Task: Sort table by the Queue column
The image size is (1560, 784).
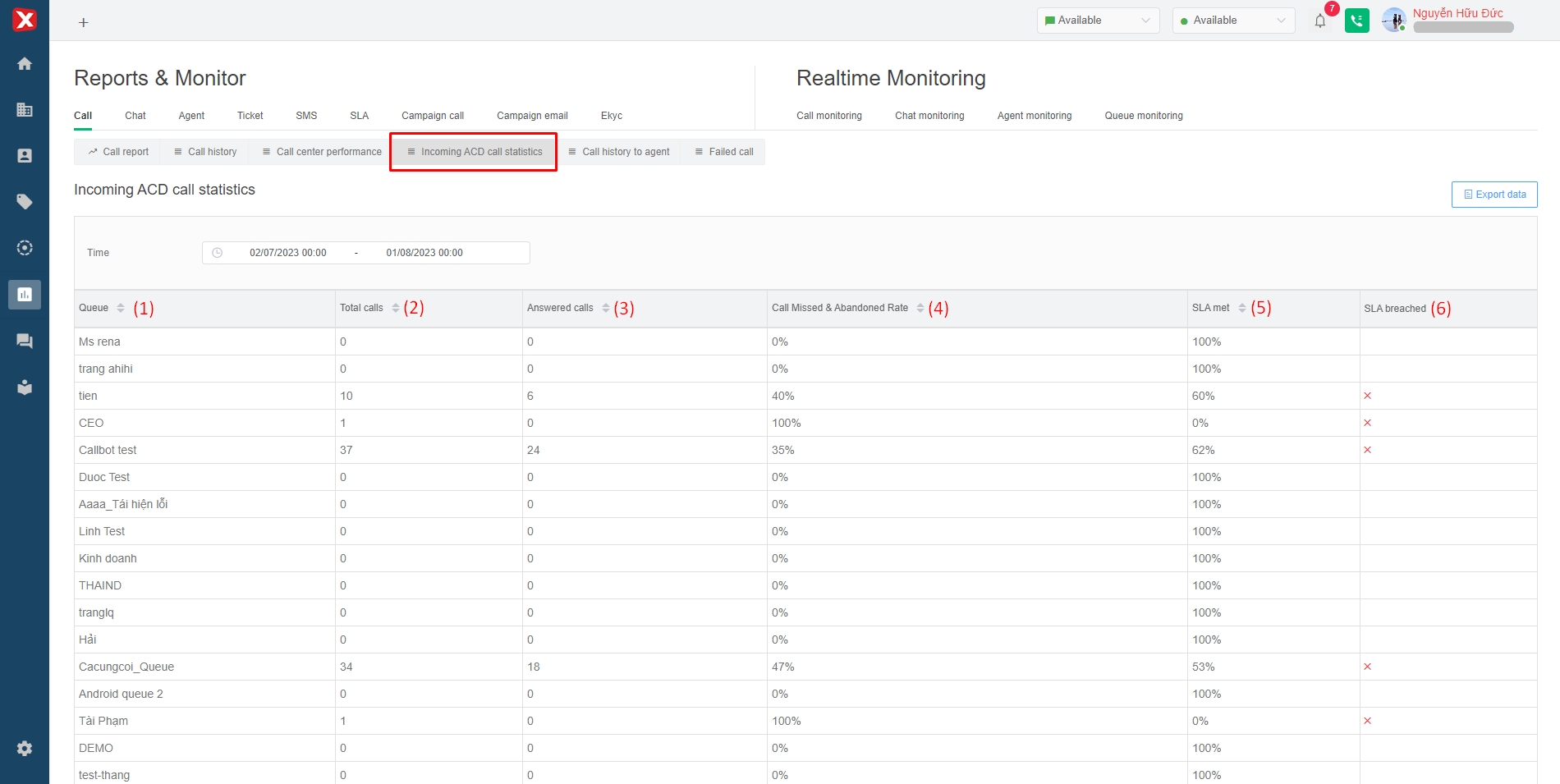Action: [121, 308]
